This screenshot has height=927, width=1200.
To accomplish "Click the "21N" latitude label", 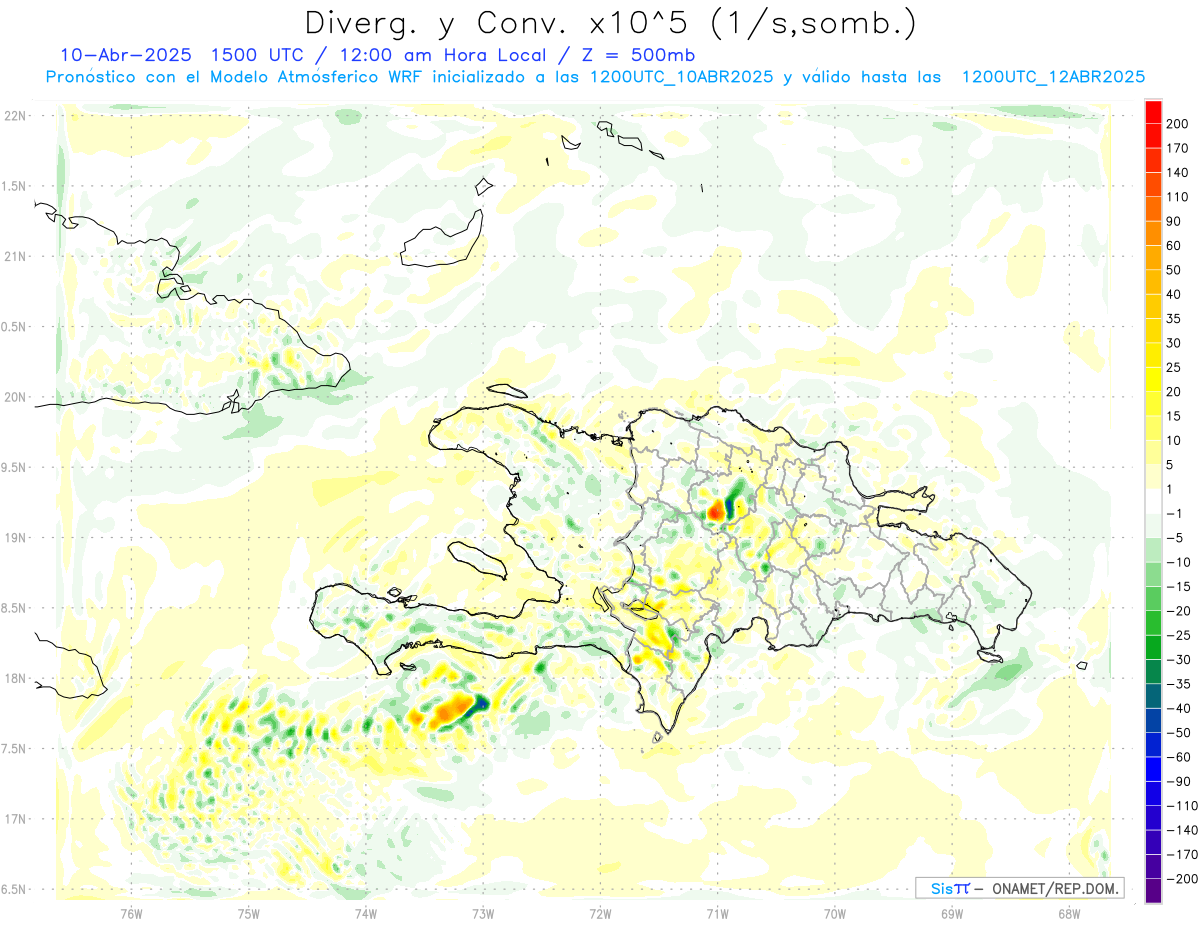I will 14,256.
